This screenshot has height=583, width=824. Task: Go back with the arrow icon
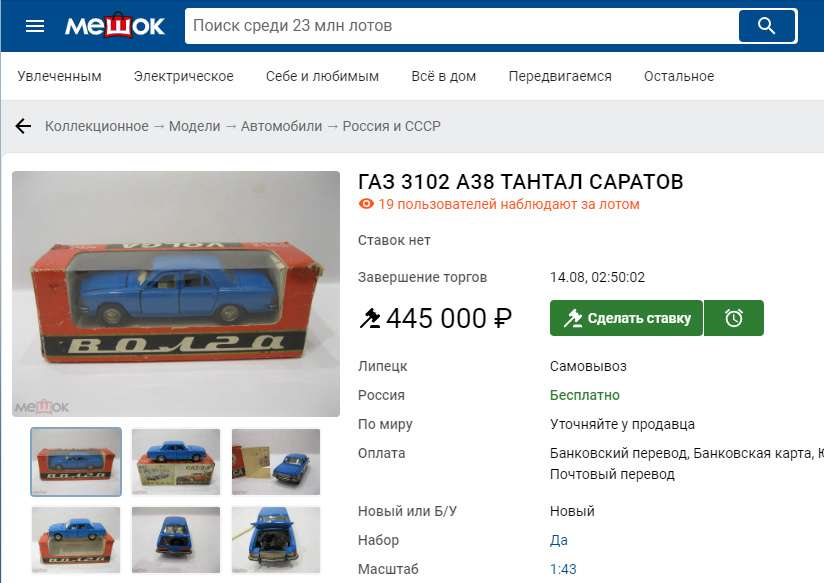point(23,126)
